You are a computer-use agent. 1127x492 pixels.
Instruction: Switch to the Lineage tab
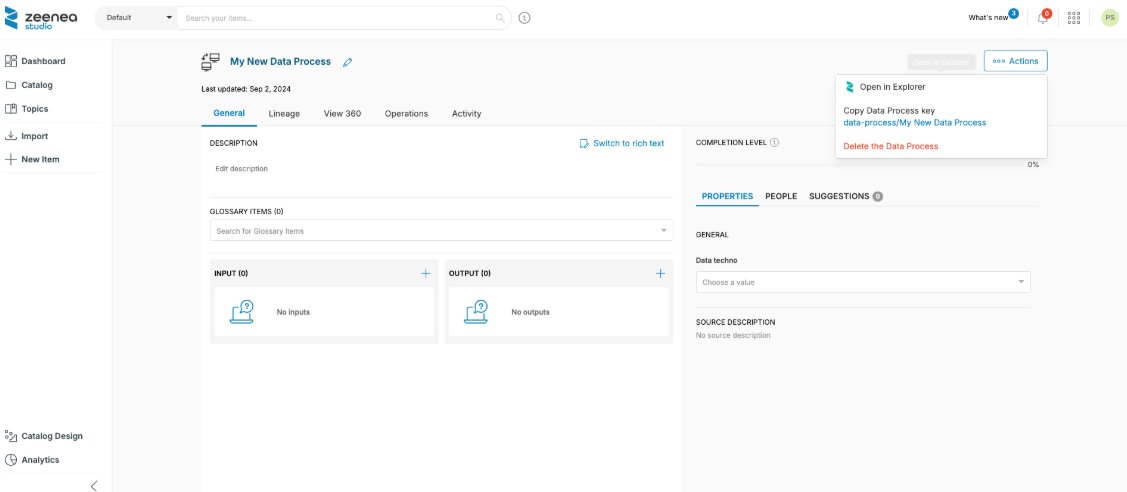pos(284,113)
